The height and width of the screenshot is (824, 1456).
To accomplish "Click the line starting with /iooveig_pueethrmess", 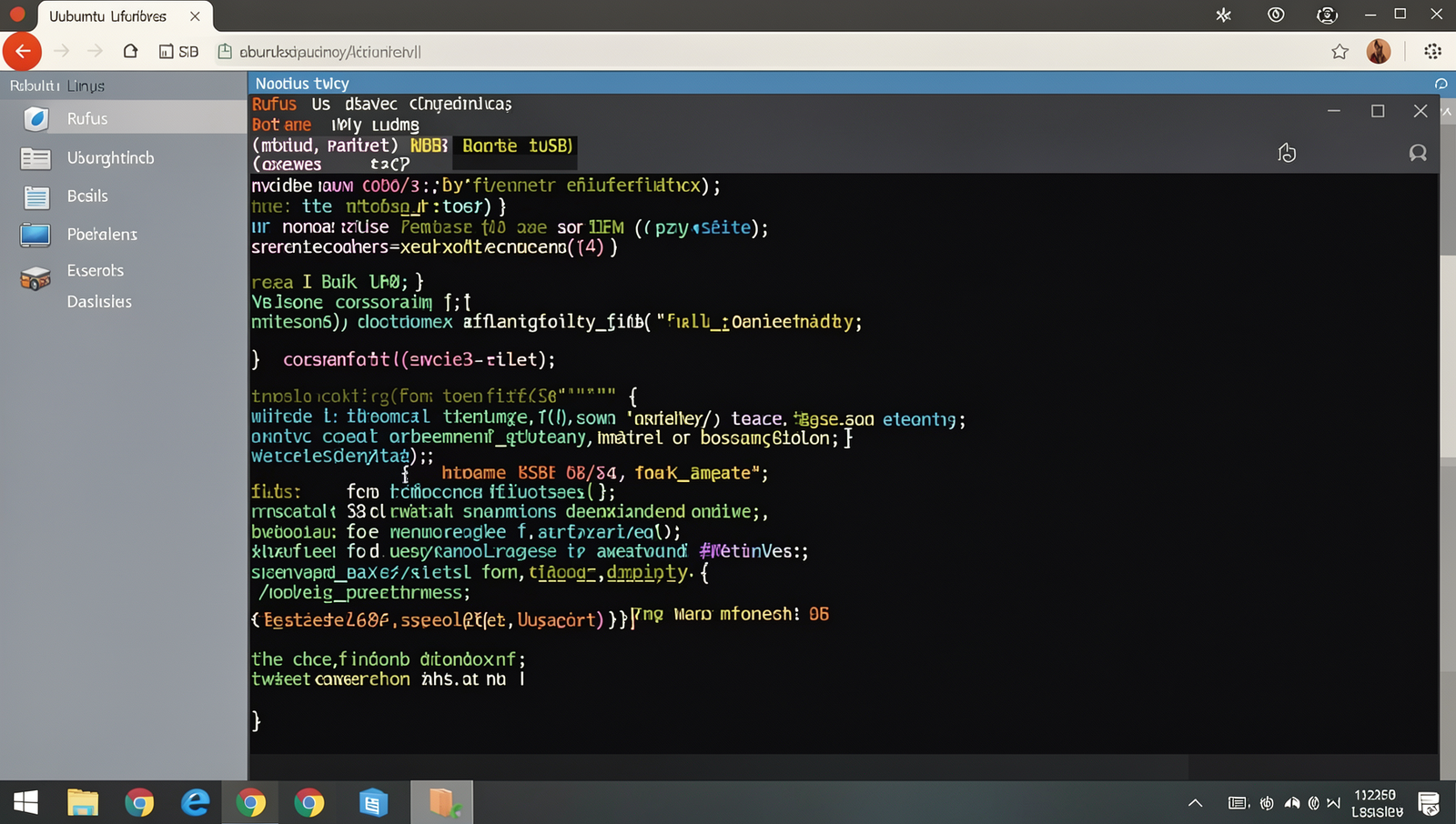I will 364,593.
